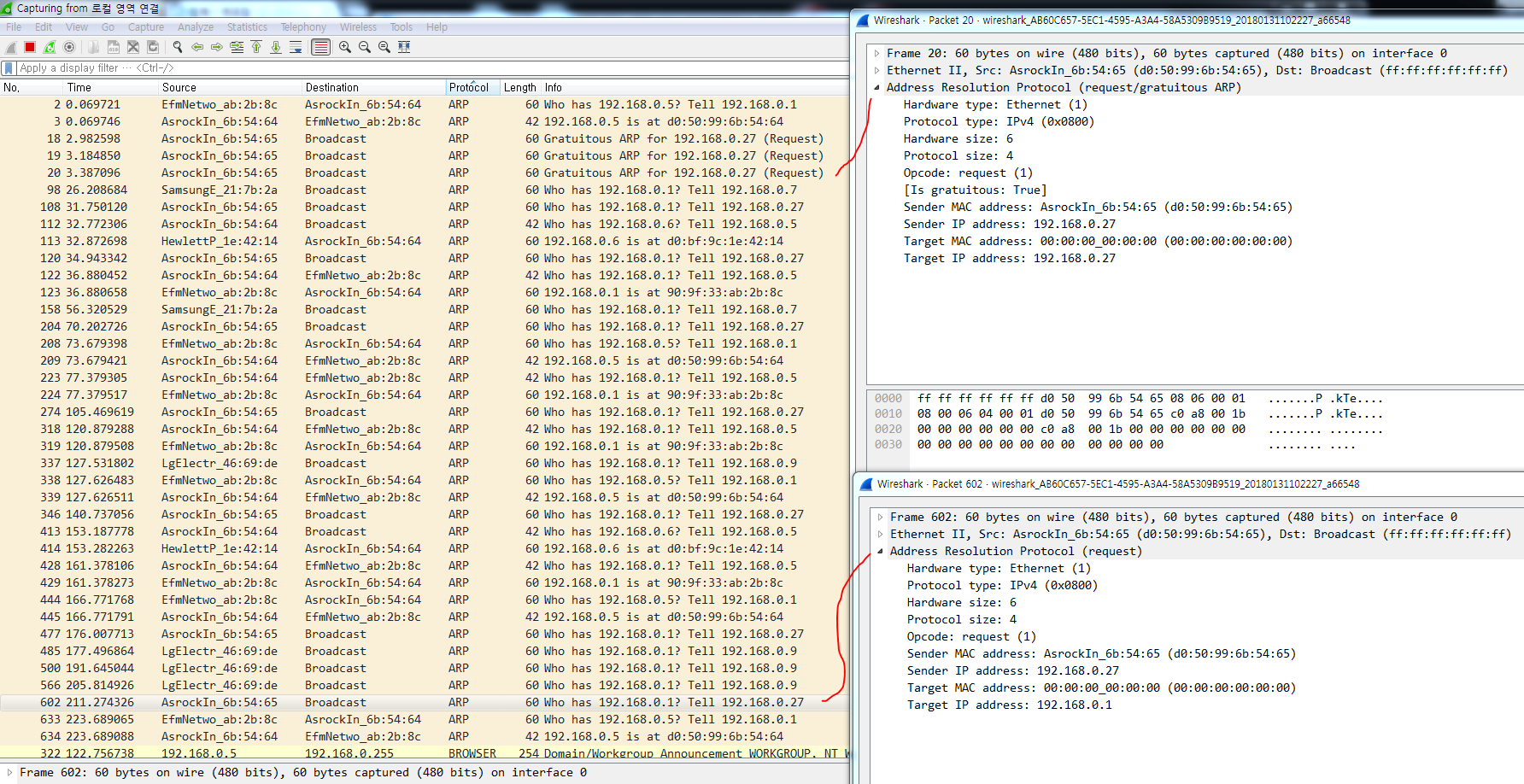Expand Frame 602 in bottom details pane
The image size is (1524, 784).
tap(10, 772)
